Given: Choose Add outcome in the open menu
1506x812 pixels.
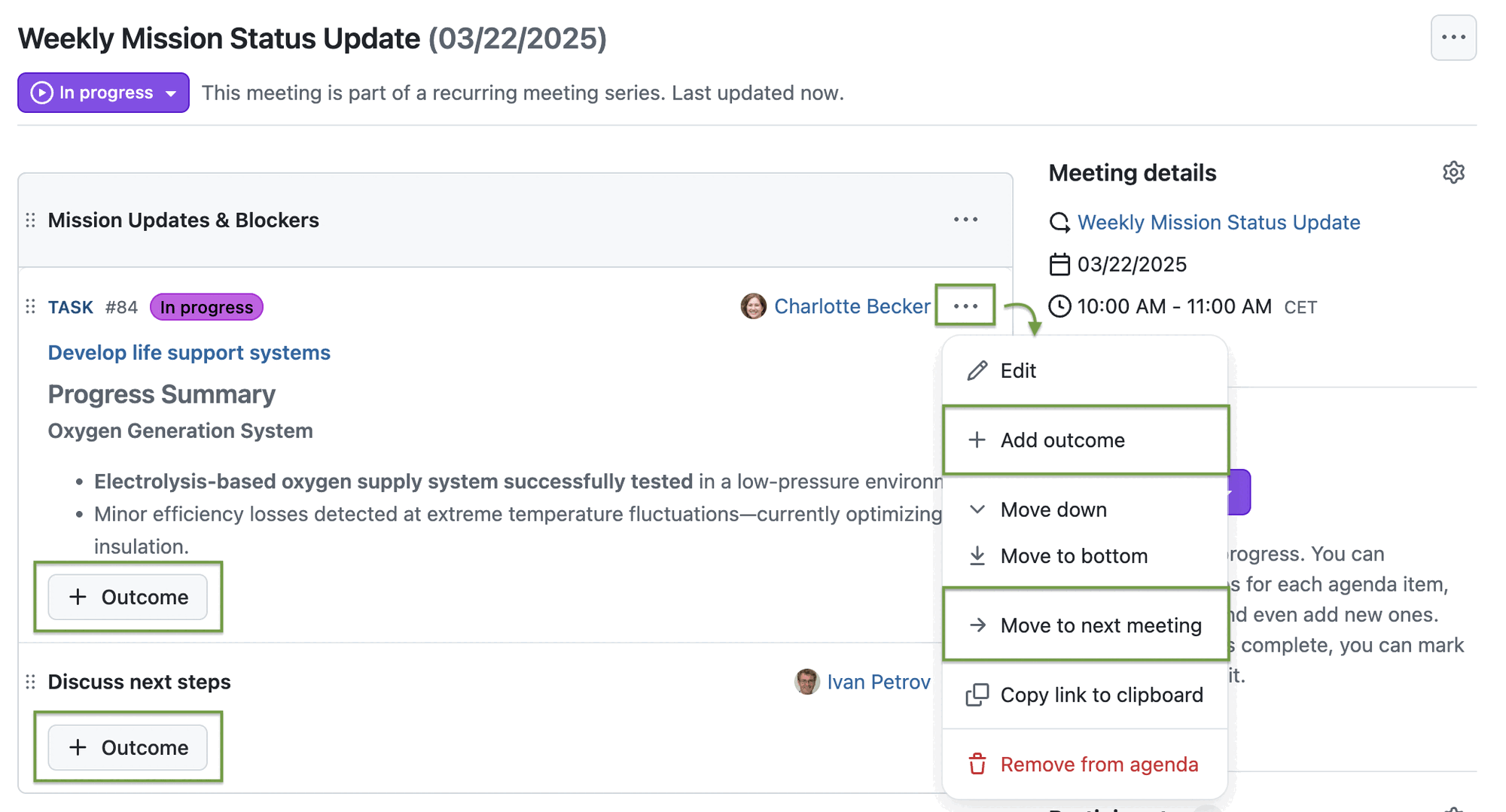Looking at the screenshot, I should (1062, 440).
